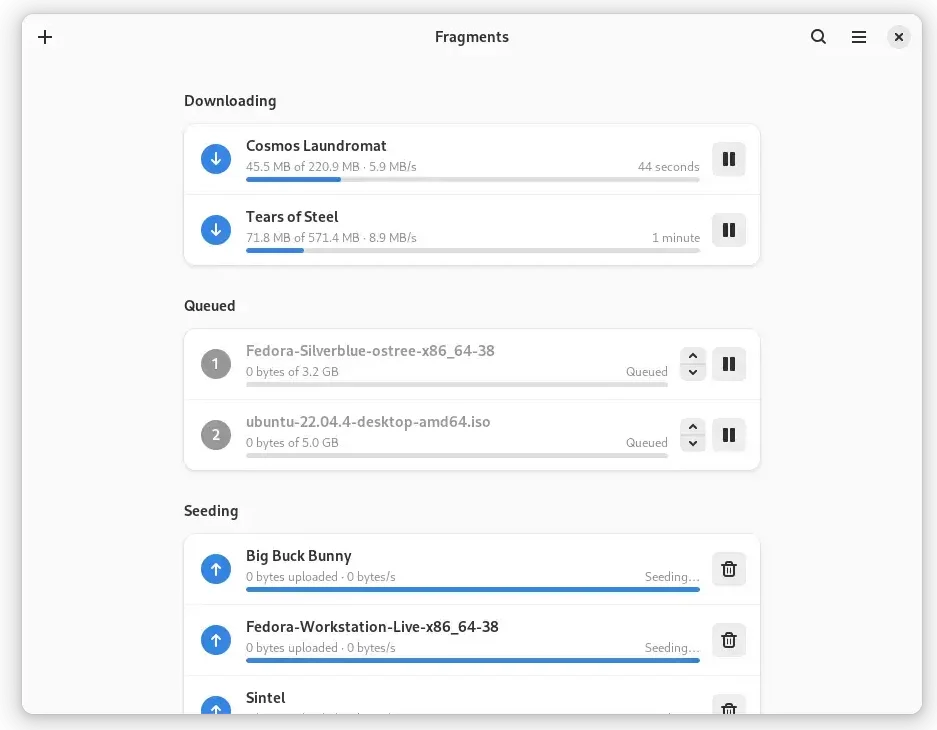Click the Downloading section heading
937x730 pixels.
(230, 101)
